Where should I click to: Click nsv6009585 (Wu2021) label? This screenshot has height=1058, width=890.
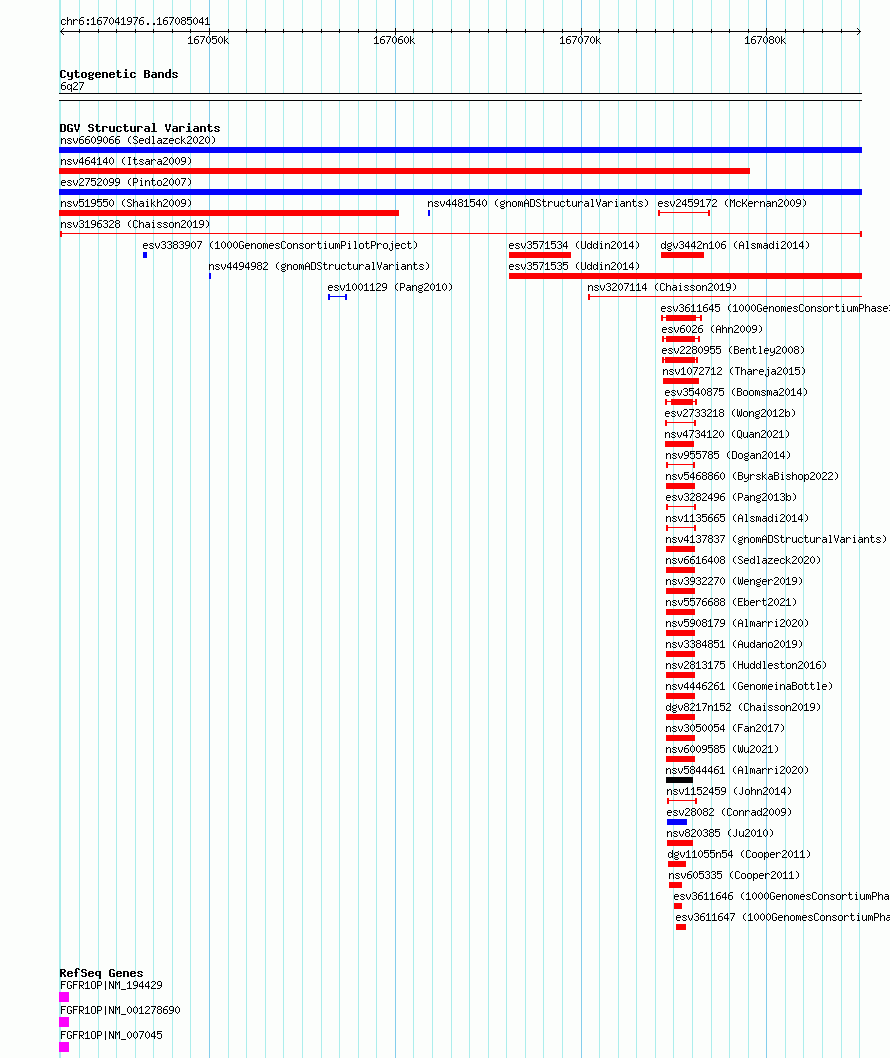pos(722,748)
